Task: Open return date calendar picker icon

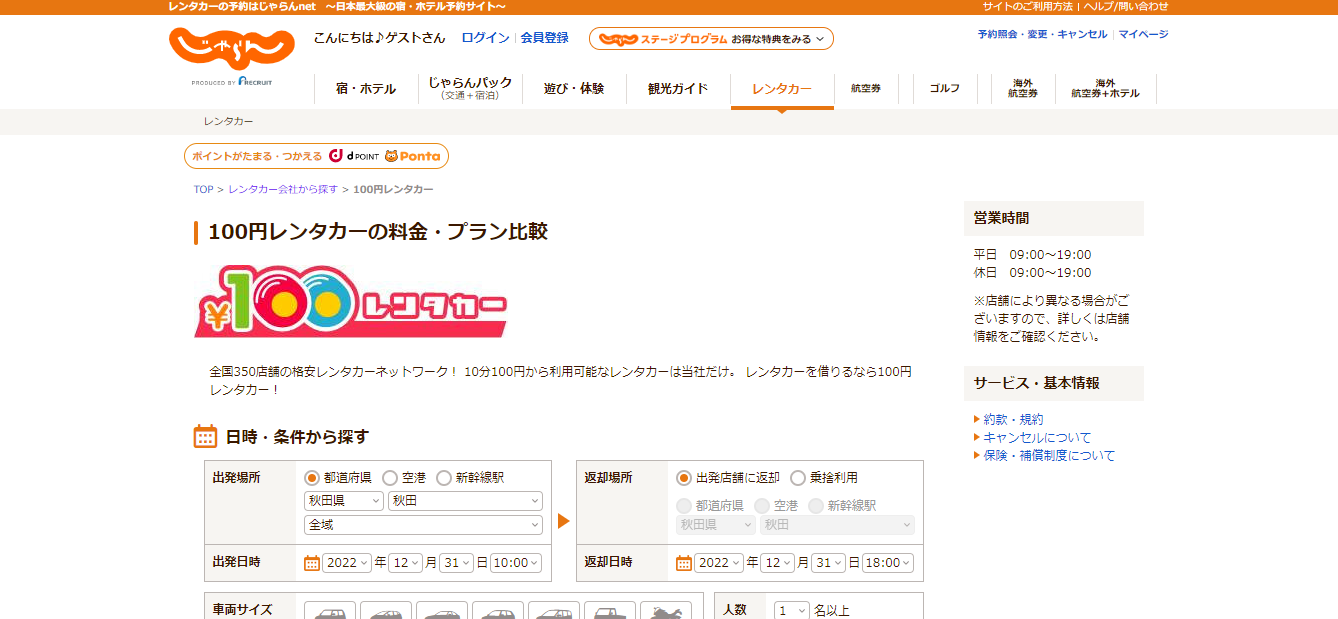Action: click(684, 563)
